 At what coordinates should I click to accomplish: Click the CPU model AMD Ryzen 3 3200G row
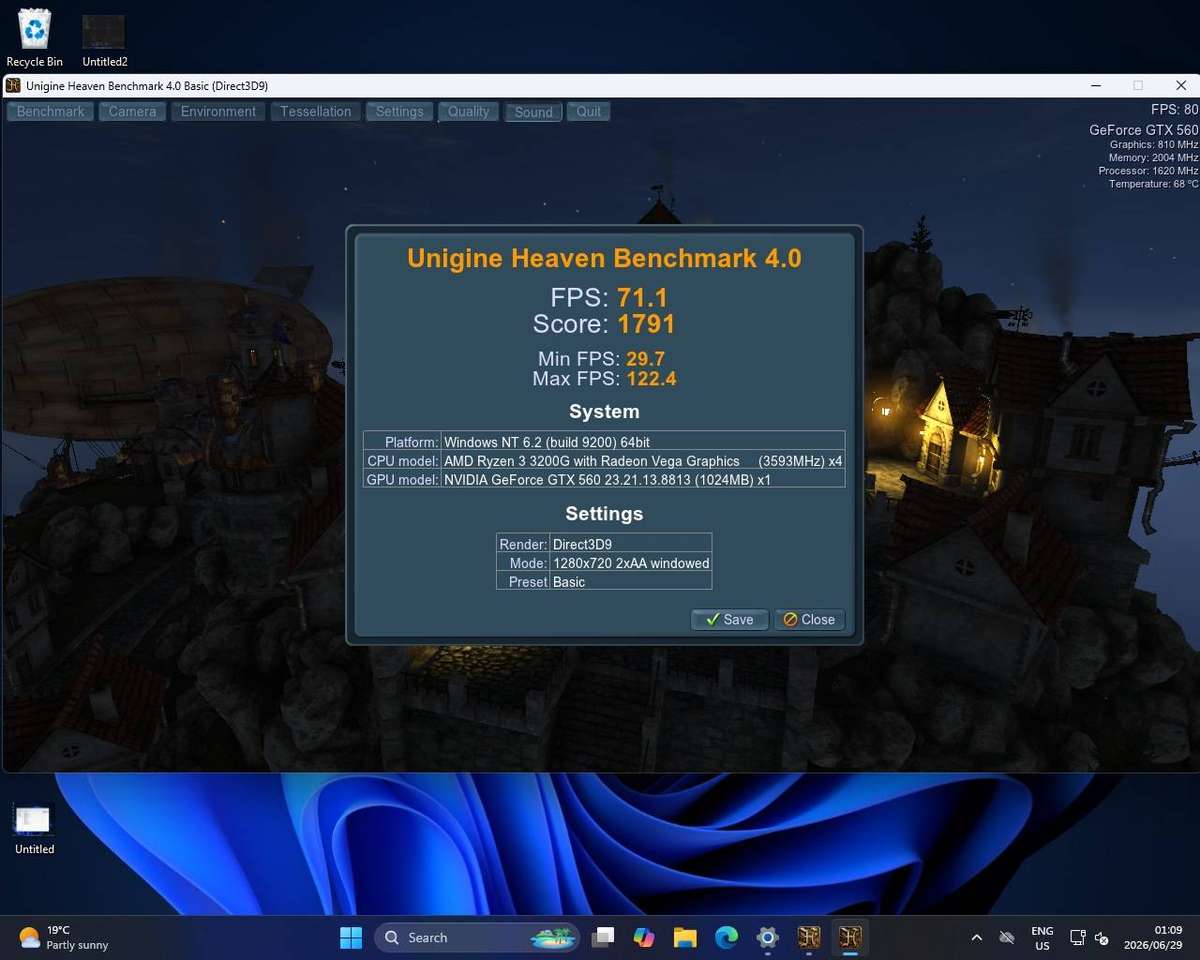point(604,461)
